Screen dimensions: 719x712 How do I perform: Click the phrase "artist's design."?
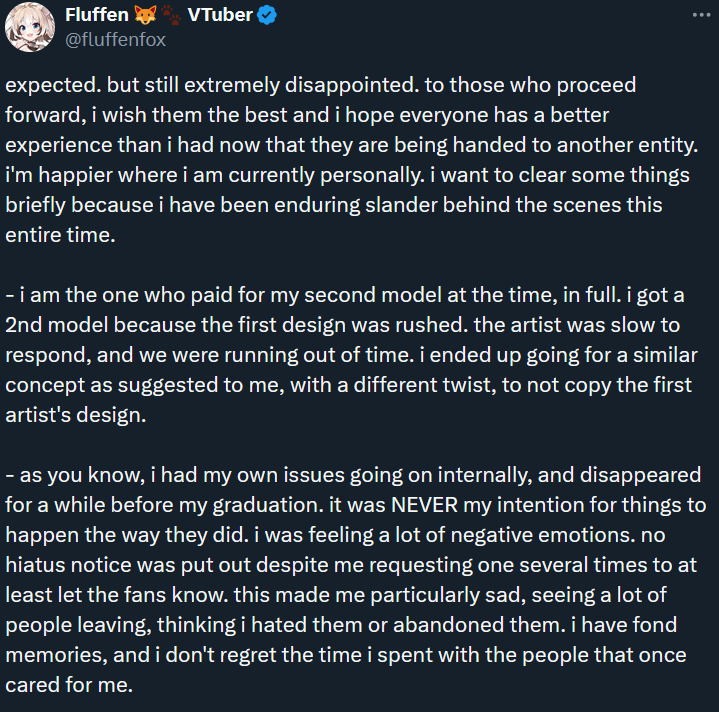tap(76, 415)
